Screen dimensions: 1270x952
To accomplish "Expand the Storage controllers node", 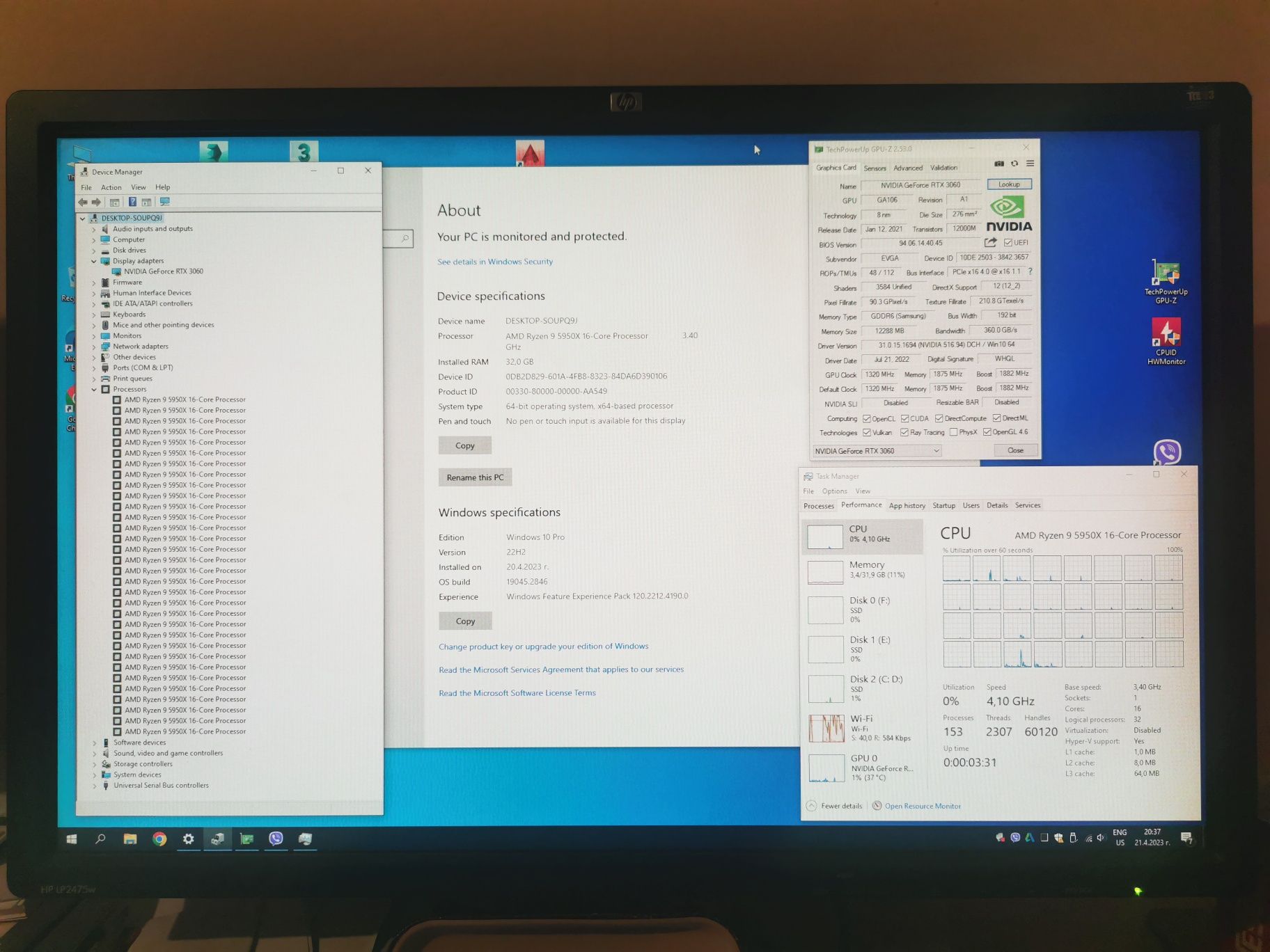I will tap(95, 764).
